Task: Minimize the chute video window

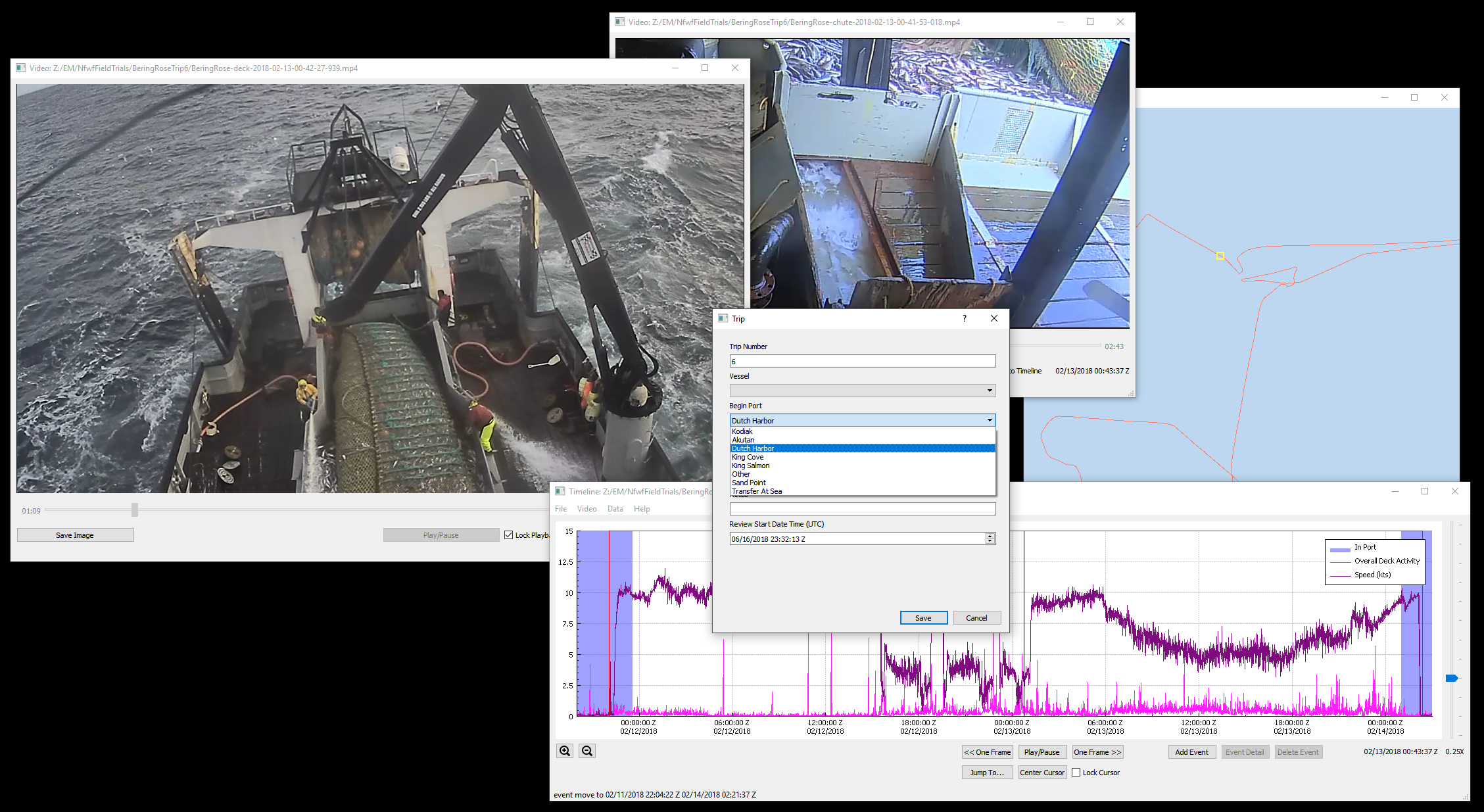Action: click(x=1060, y=22)
